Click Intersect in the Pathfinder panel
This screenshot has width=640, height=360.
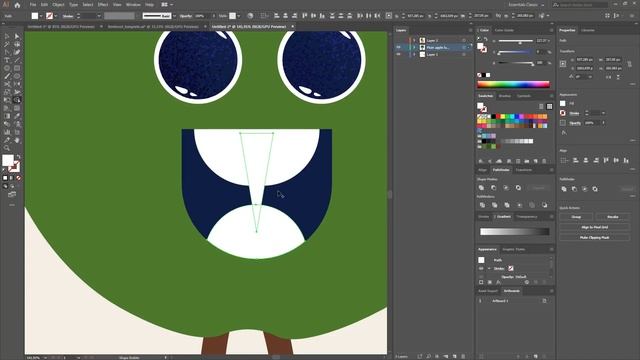[506, 188]
